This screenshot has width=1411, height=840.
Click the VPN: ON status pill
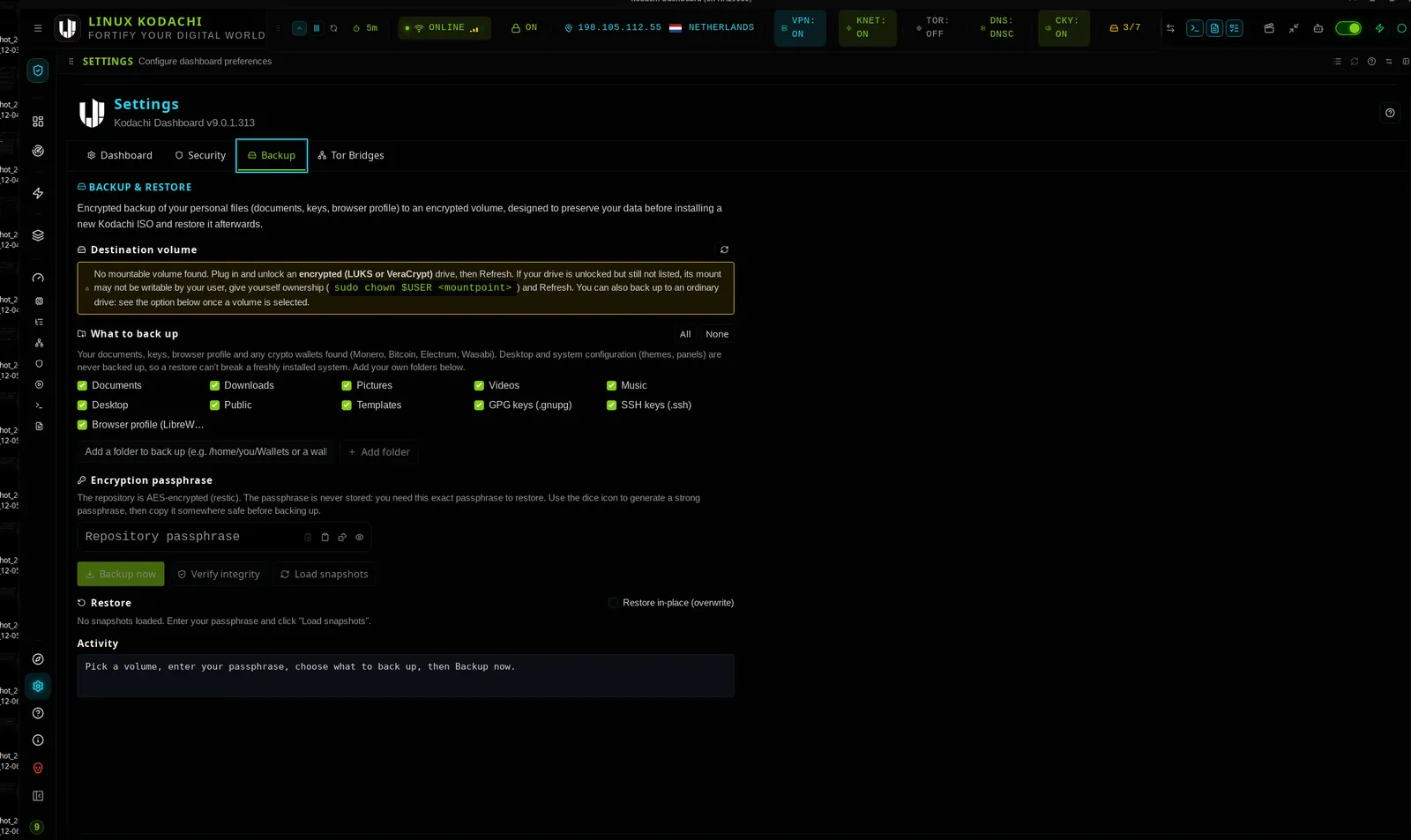tap(800, 28)
